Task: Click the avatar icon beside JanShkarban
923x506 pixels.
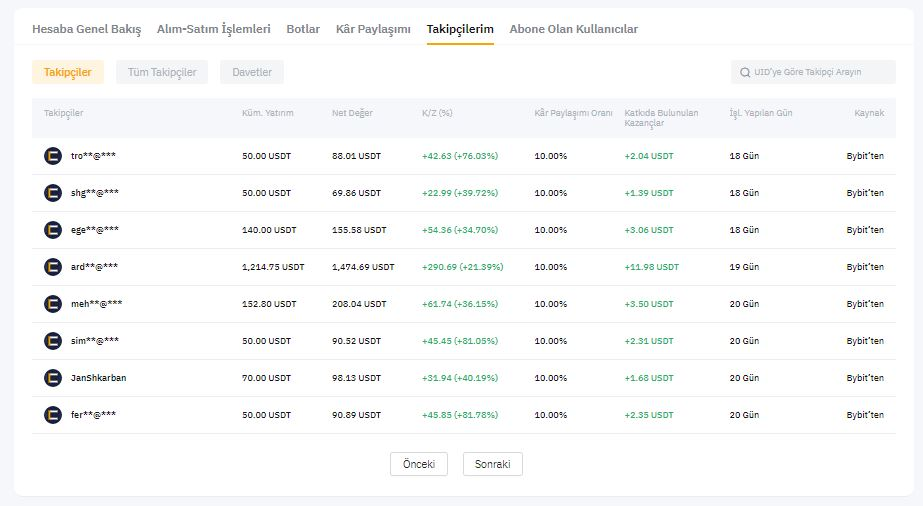Action: click(53, 378)
